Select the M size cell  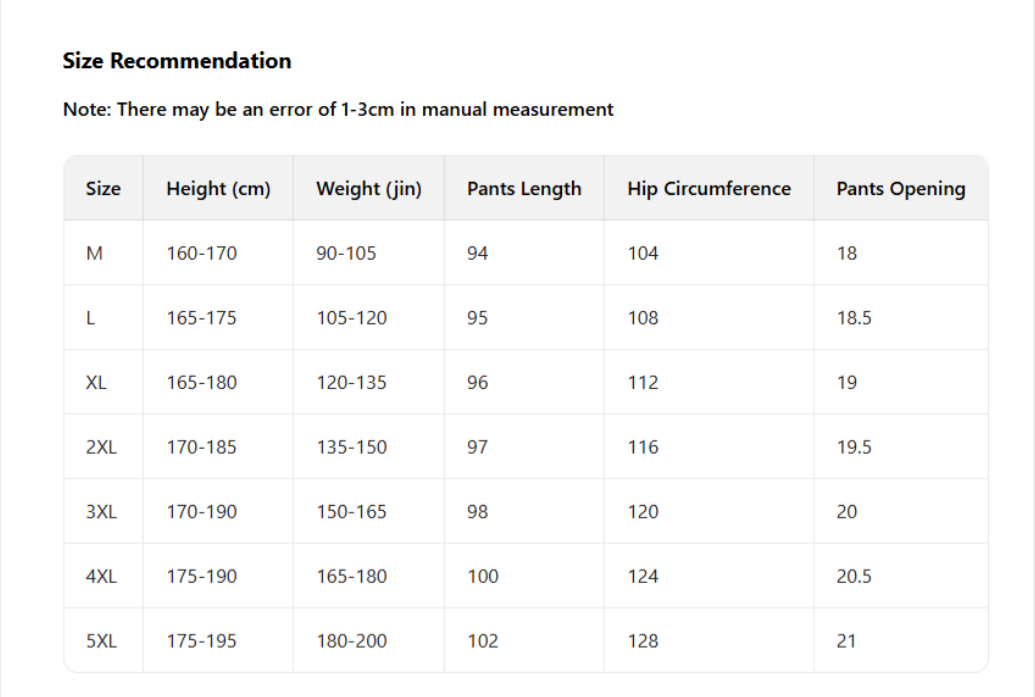[95, 253]
